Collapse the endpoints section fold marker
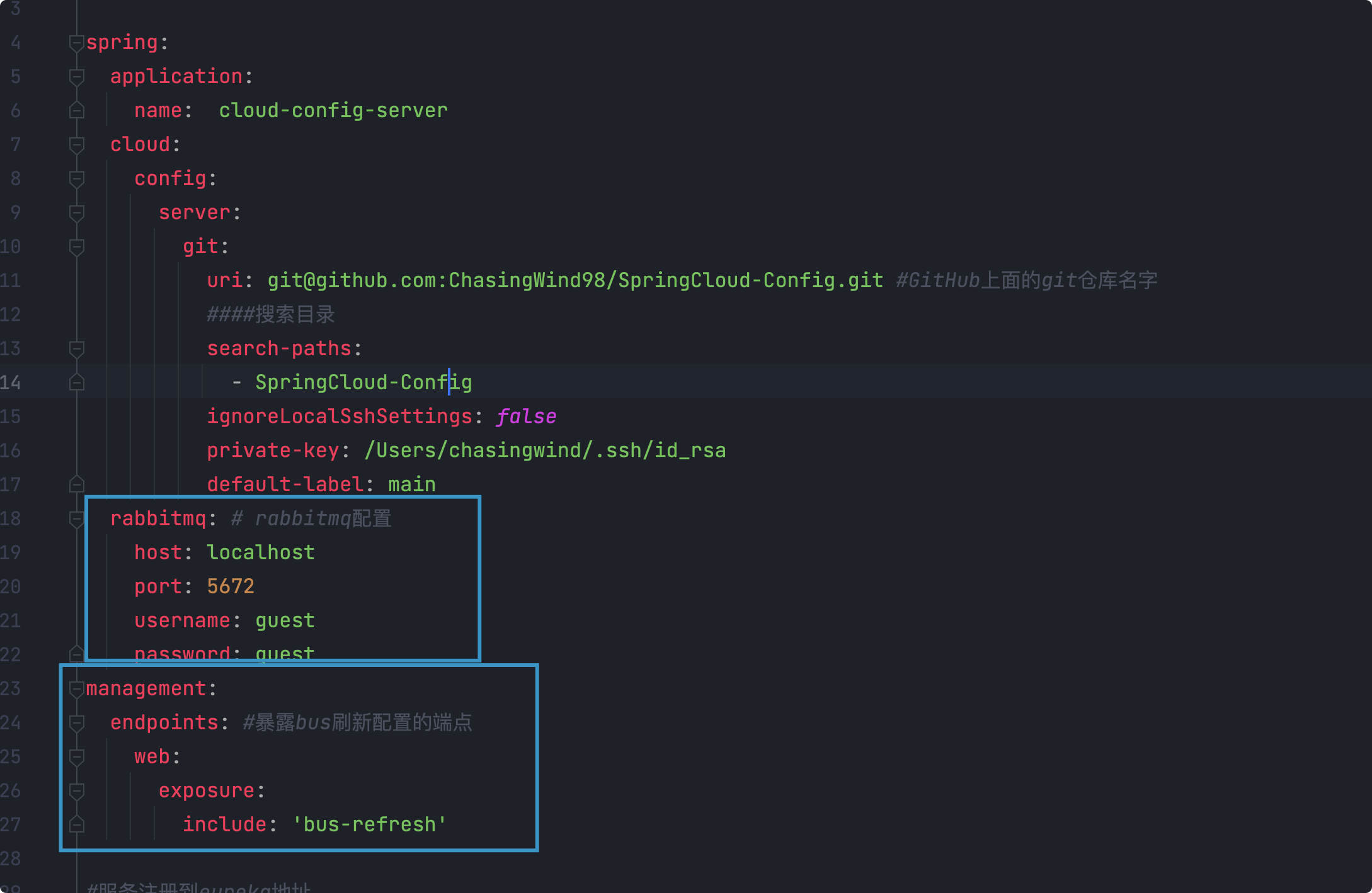Screen dimensions: 1372x893 (77, 723)
